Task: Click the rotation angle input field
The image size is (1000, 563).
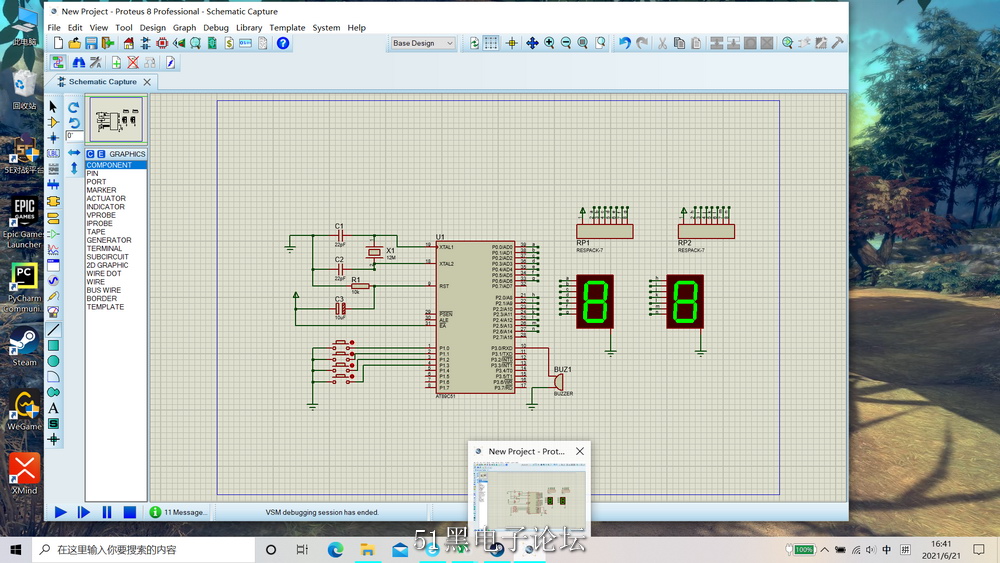Action: pyautogui.click(x=73, y=136)
